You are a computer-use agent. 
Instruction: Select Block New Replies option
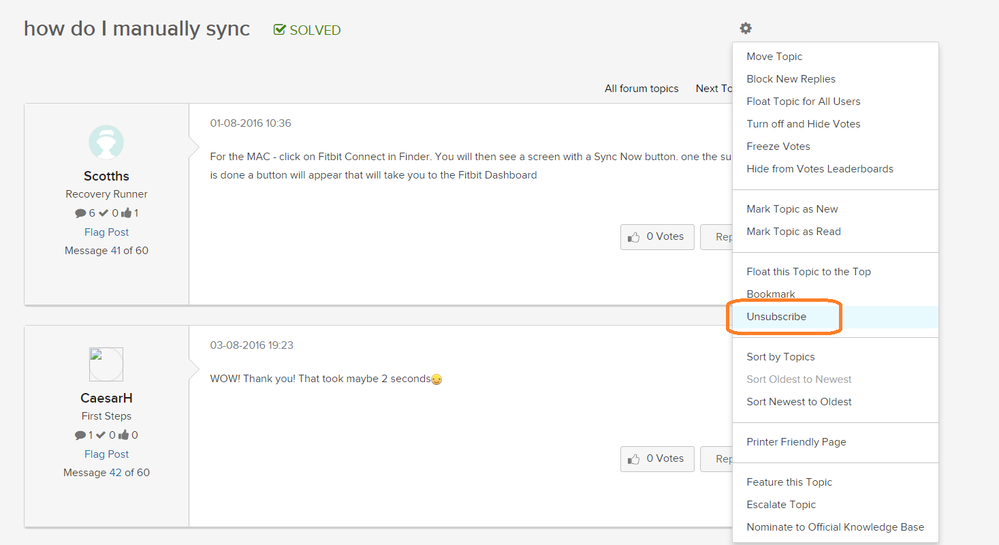coord(790,79)
